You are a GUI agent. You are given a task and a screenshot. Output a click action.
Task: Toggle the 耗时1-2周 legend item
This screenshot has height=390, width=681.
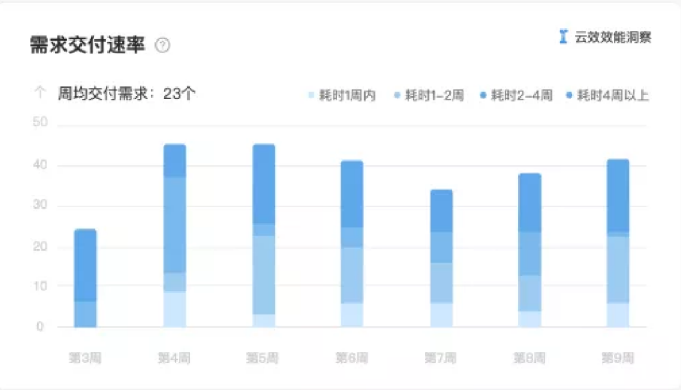click(x=429, y=95)
